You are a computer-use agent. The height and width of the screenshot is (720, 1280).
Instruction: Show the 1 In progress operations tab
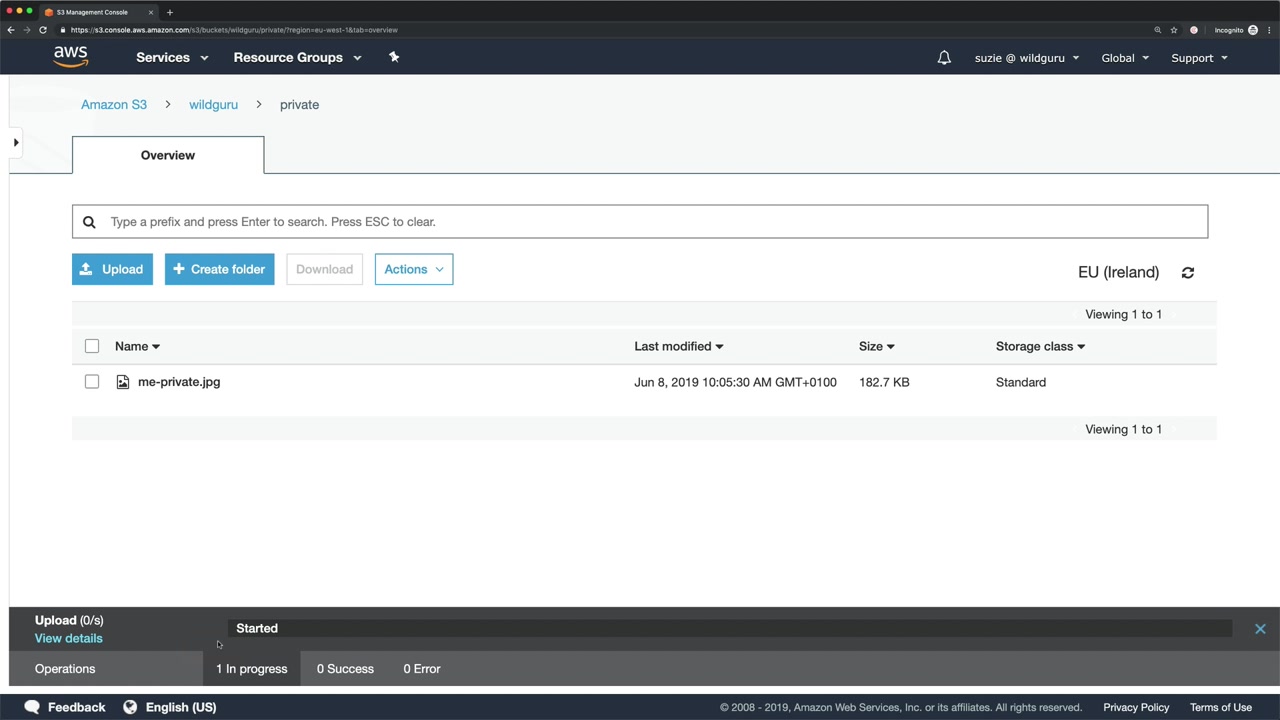251,669
